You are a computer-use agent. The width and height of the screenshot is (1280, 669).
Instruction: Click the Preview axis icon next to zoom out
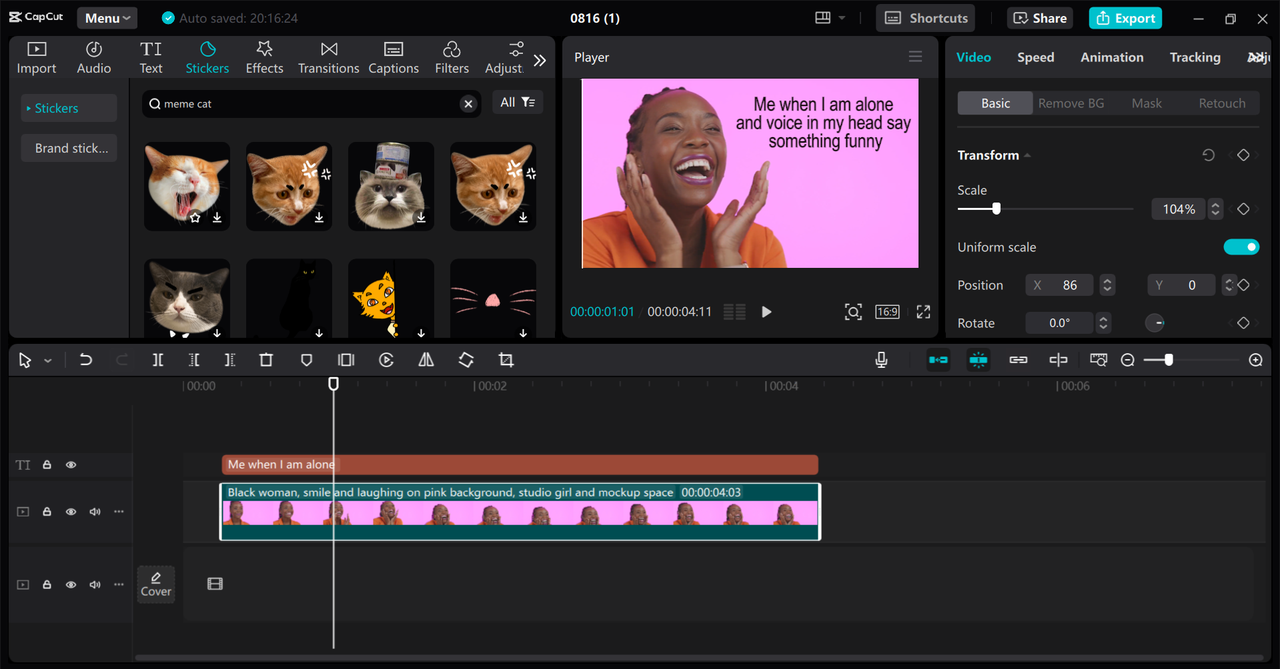pyautogui.click(x=1099, y=360)
